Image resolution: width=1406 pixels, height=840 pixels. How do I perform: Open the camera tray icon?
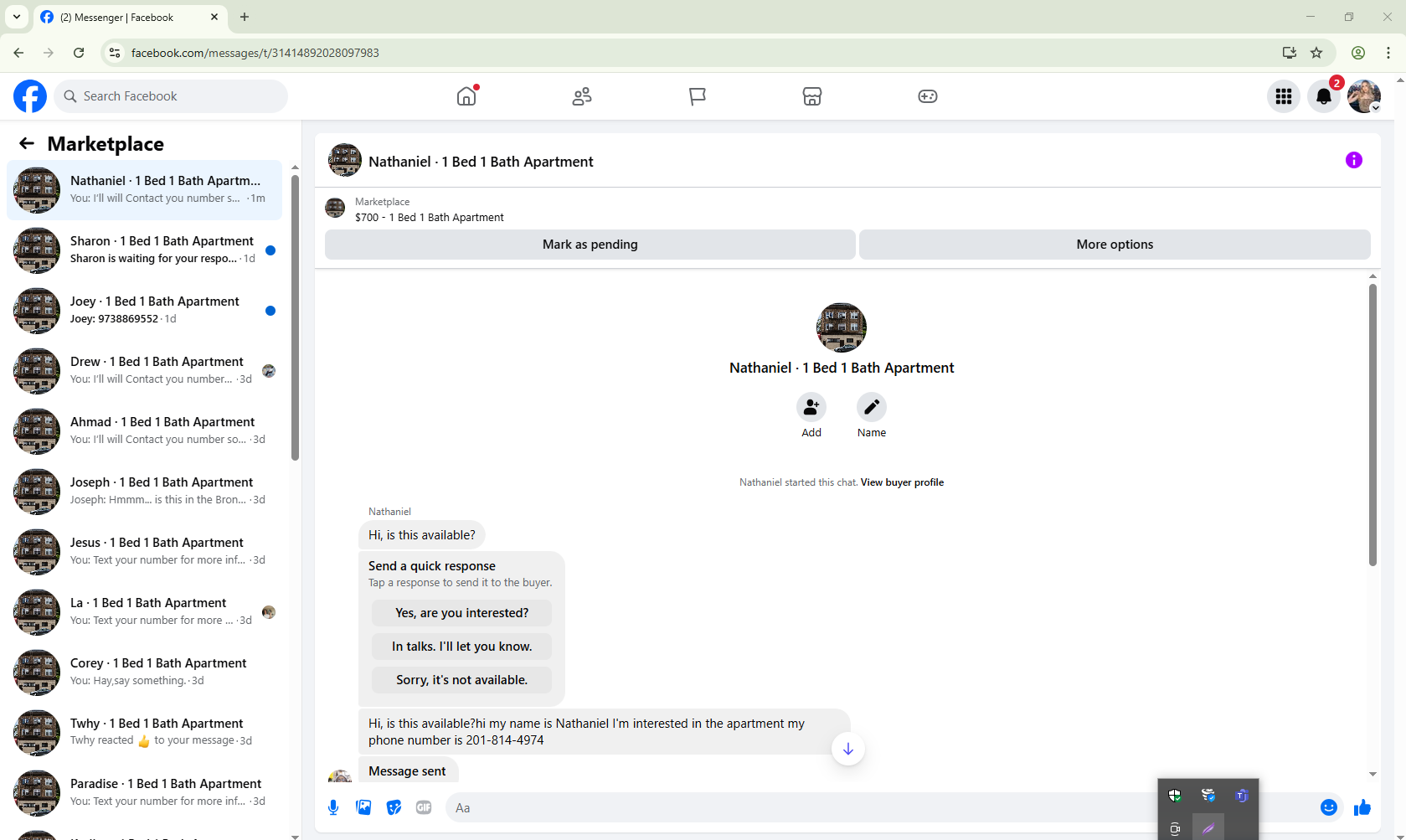tap(1175, 829)
